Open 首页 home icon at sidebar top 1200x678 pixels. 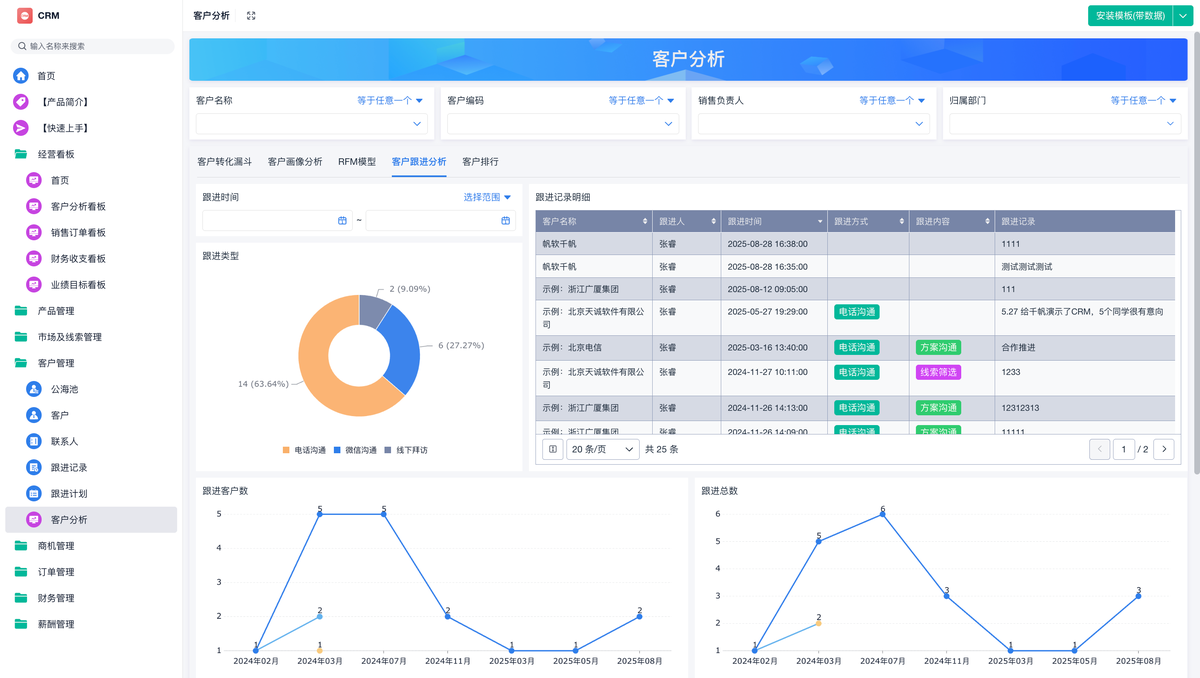[21, 76]
